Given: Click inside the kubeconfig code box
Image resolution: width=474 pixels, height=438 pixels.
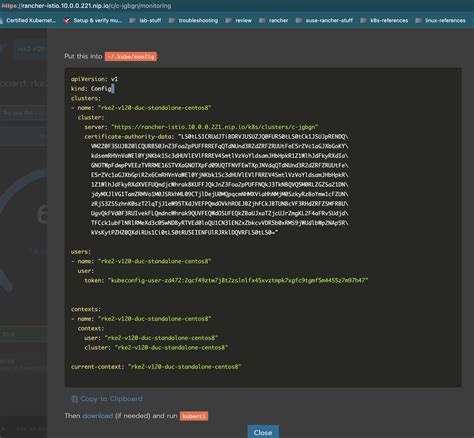Looking at the screenshot, I should (263, 227).
